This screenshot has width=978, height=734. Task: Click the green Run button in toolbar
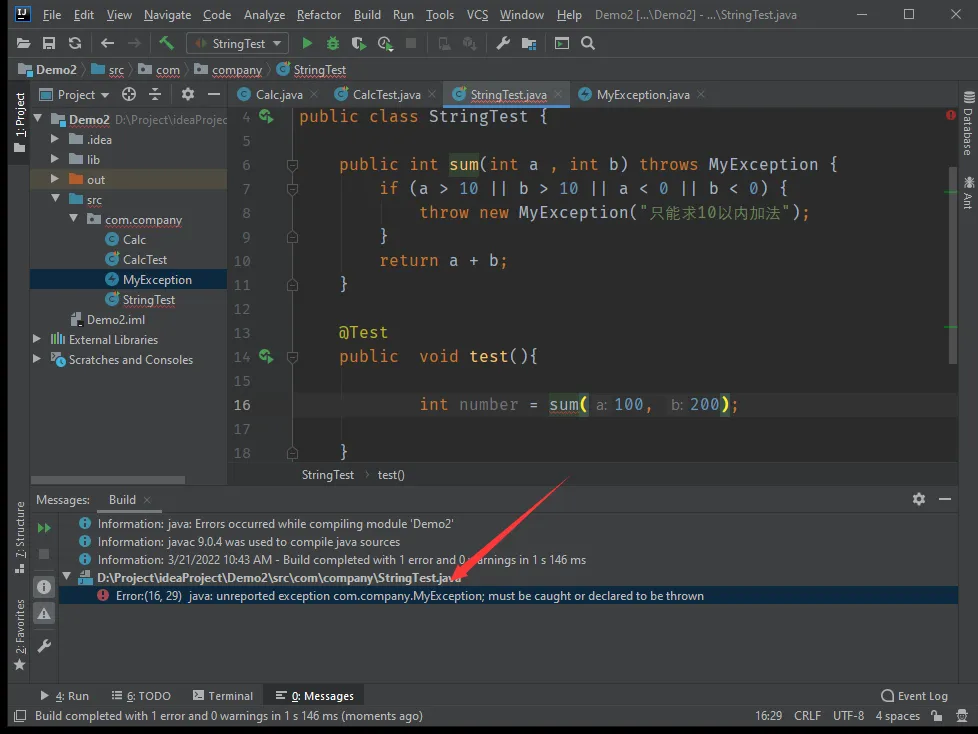tap(307, 43)
